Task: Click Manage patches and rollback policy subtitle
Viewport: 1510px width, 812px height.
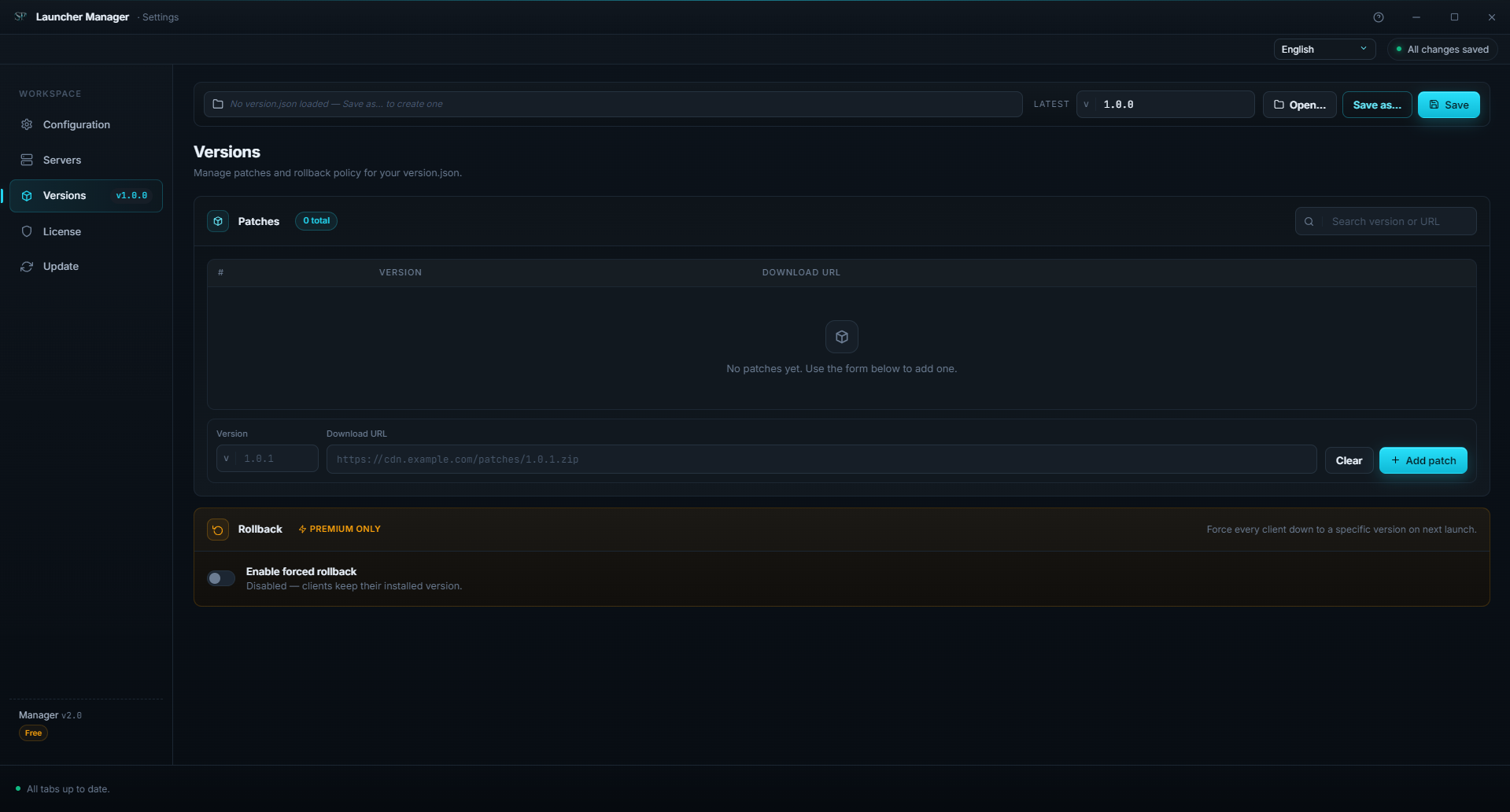Action: point(327,173)
